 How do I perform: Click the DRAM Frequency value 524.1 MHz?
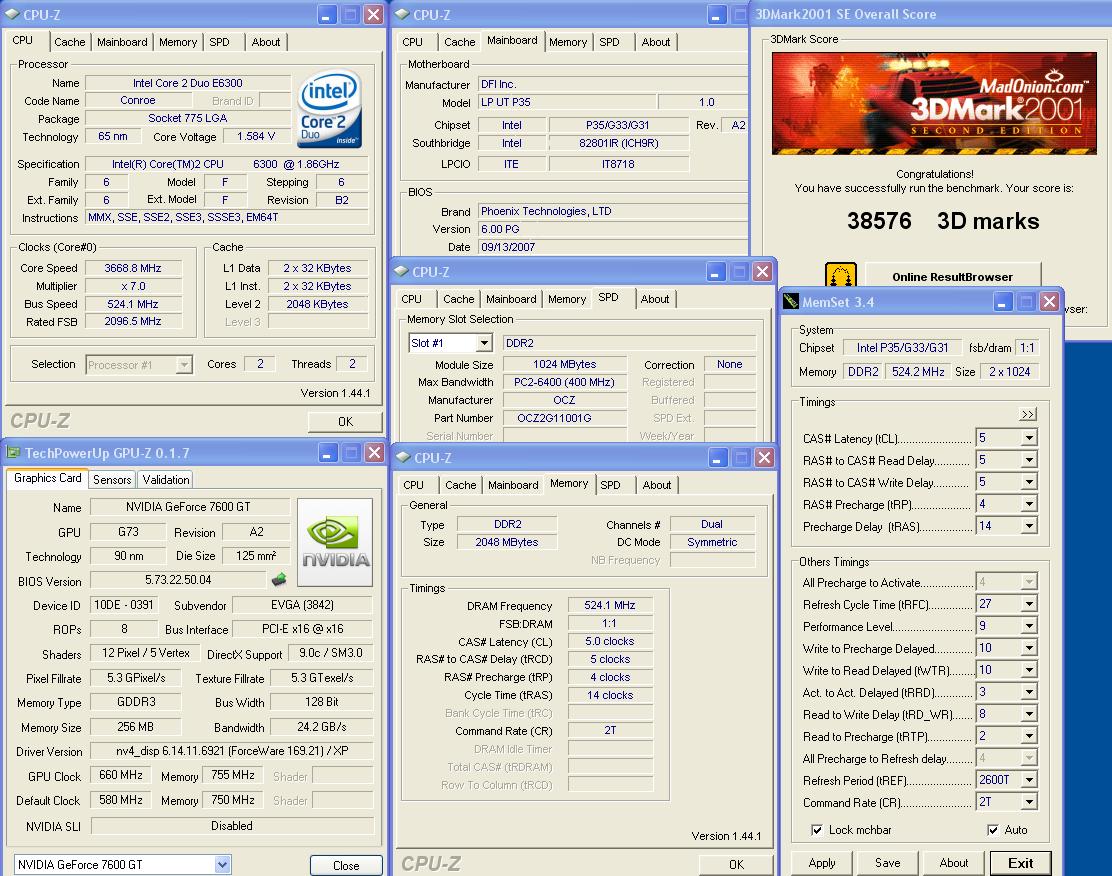point(610,605)
